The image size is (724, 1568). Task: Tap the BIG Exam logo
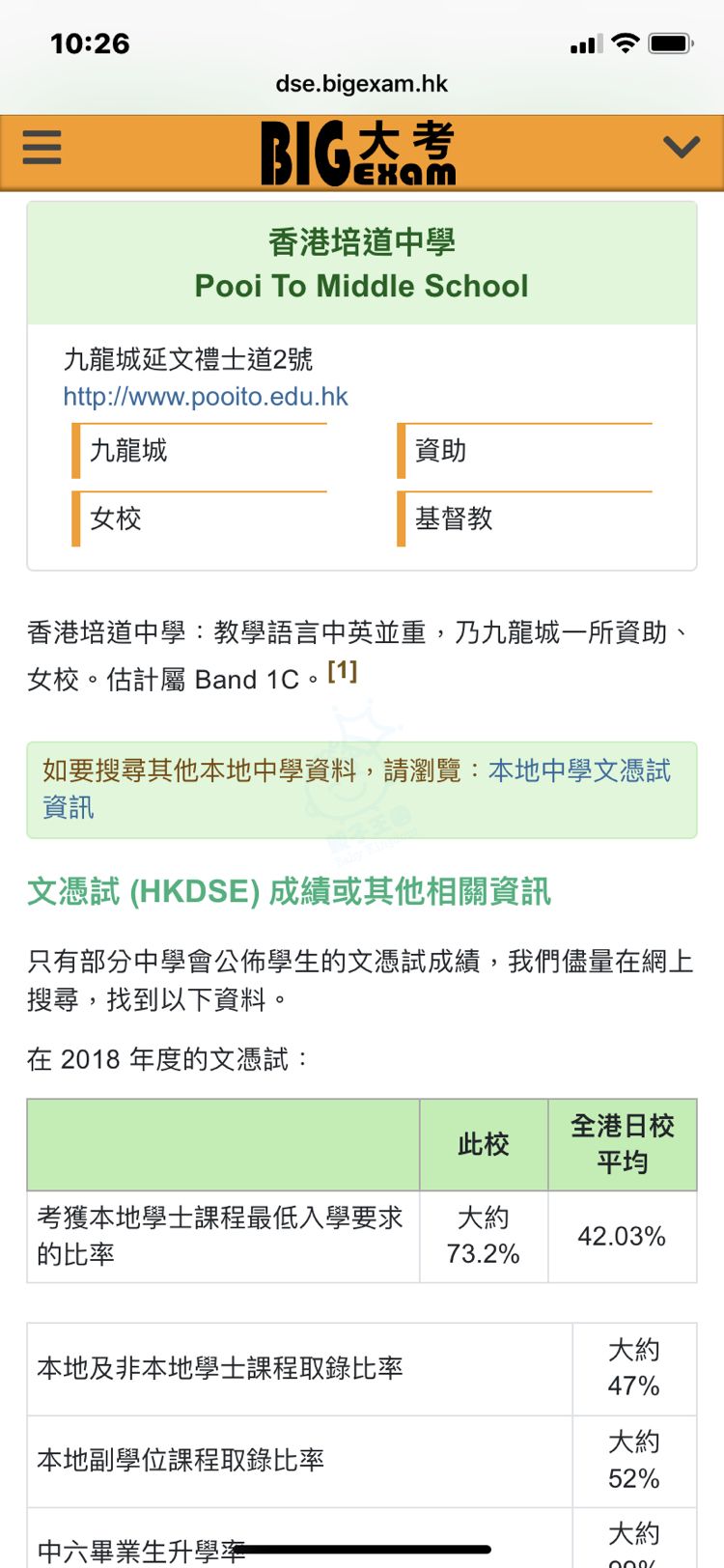coord(358,153)
